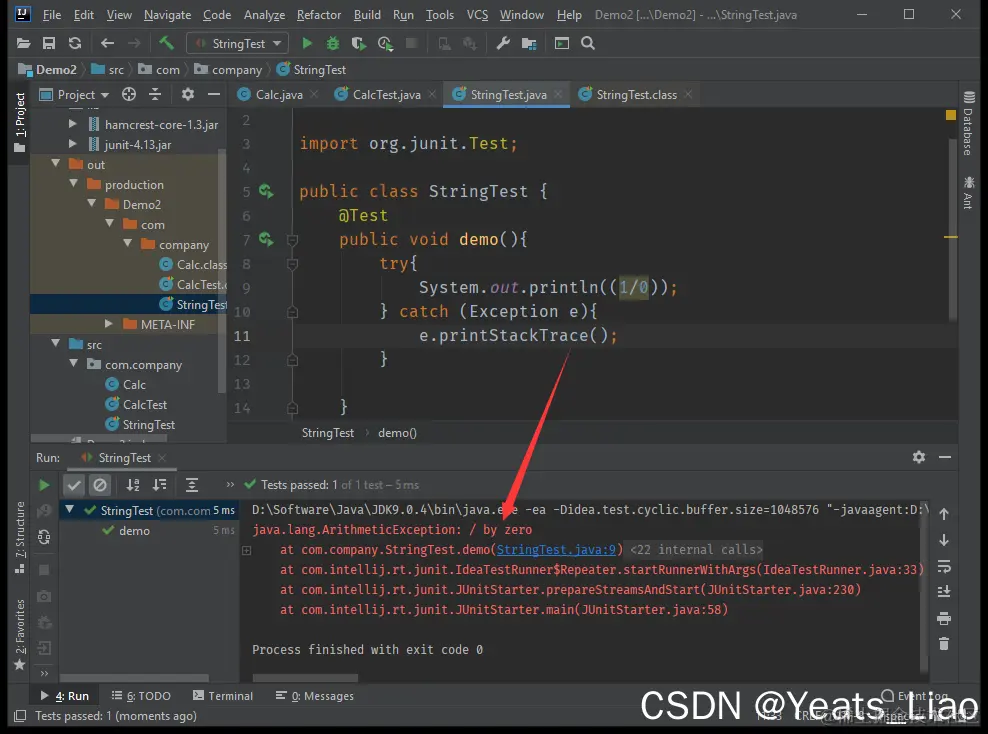The image size is (988, 734).
Task: Toggle Show Passed tests checkmark
Action: 74,485
